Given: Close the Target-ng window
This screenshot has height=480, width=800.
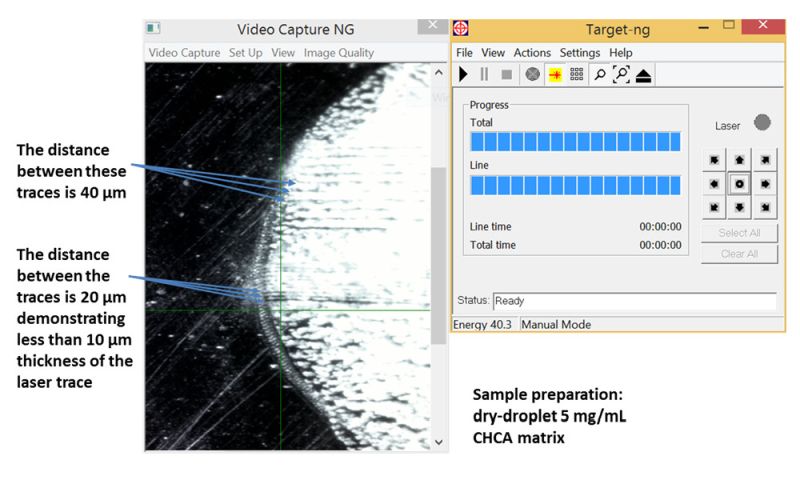Looking at the screenshot, I should point(763,26).
